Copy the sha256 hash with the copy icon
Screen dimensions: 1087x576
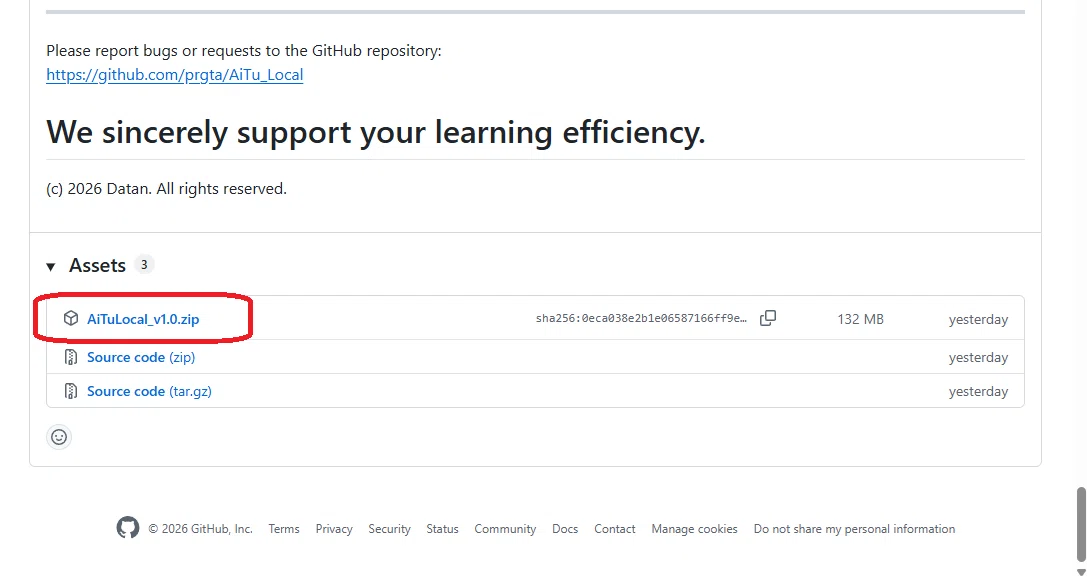coord(767,318)
